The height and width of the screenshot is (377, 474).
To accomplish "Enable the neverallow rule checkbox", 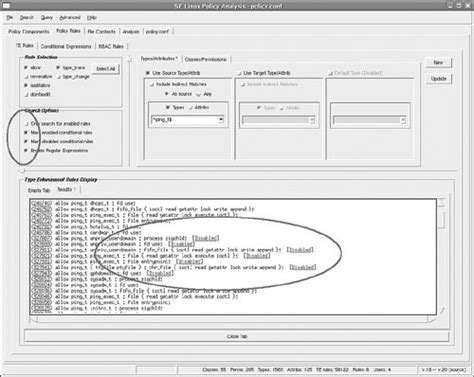I will pos(26,77).
